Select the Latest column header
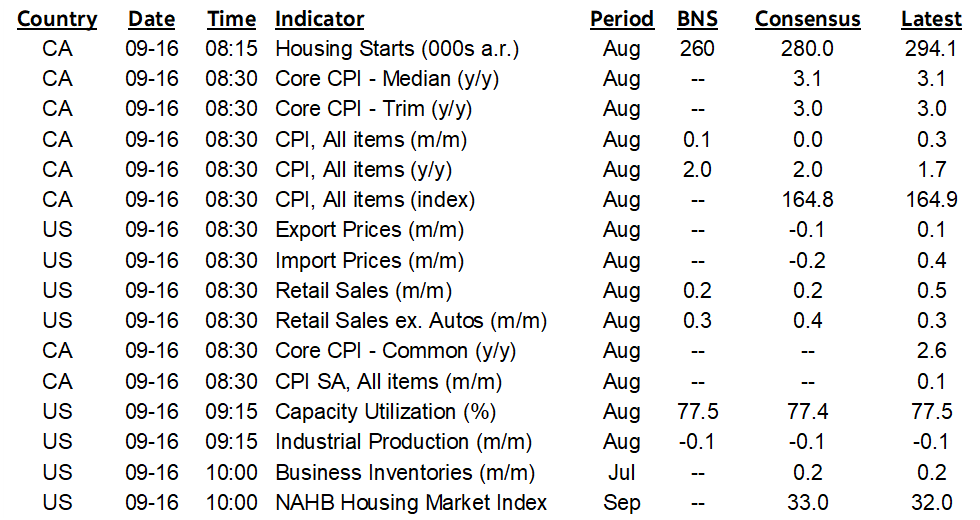This screenshot has height=520, width=980. [x=930, y=19]
